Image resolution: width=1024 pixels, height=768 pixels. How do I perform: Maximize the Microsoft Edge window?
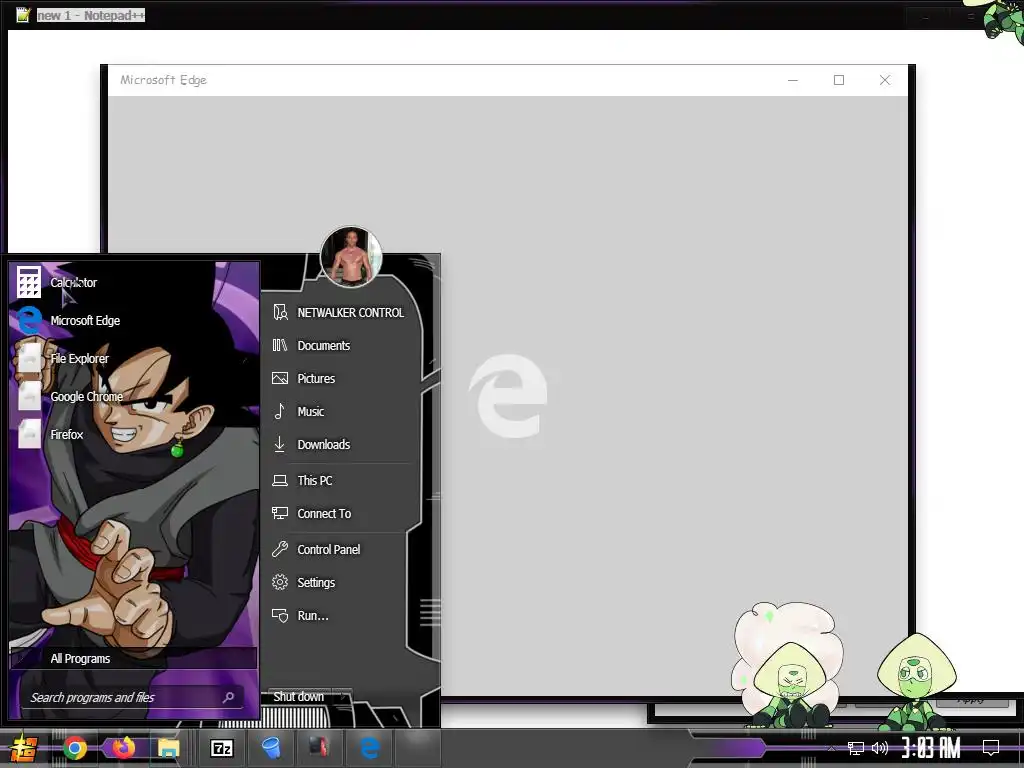pos(839,80)
